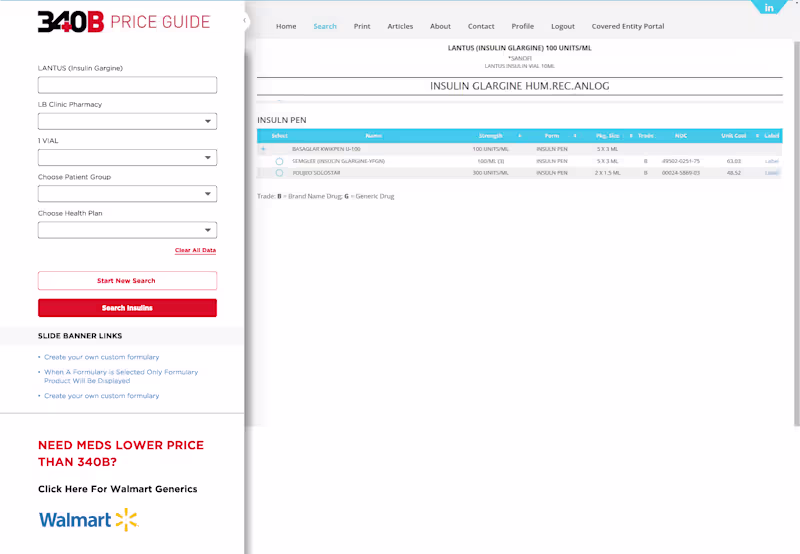
Task: Open the Choose Health Plan dropdown
Action: pos(127,230)
